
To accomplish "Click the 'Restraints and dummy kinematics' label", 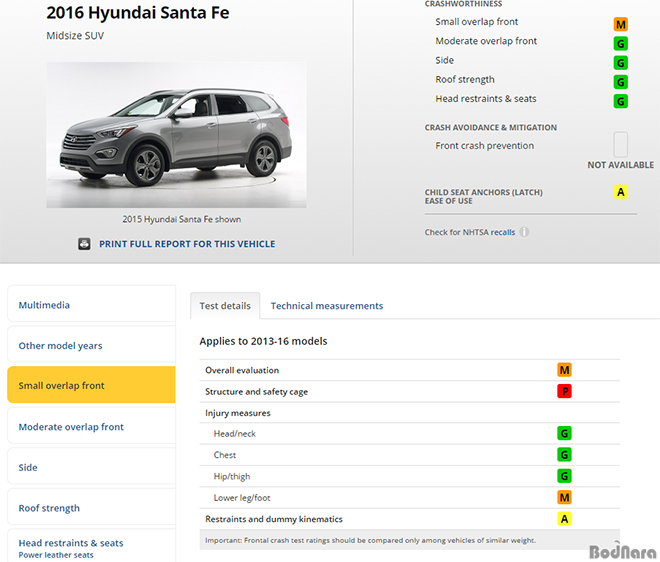I will click(274, 519).
